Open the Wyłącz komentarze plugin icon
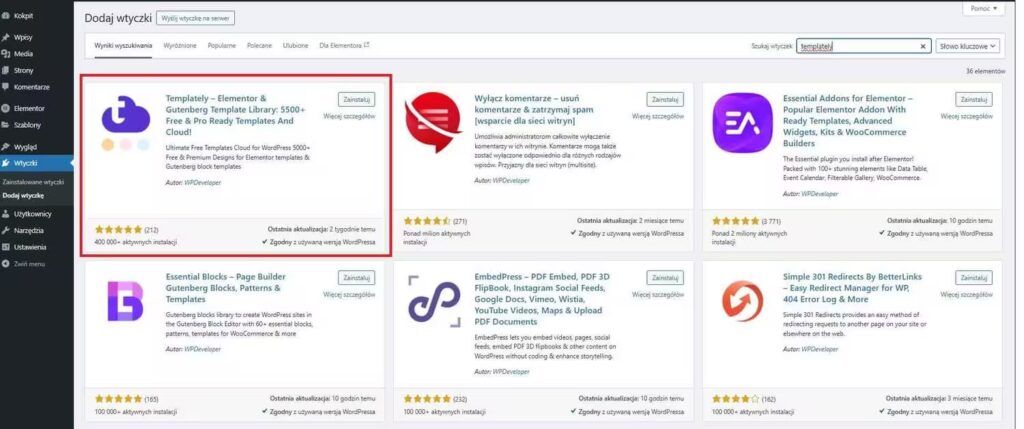 434,122
